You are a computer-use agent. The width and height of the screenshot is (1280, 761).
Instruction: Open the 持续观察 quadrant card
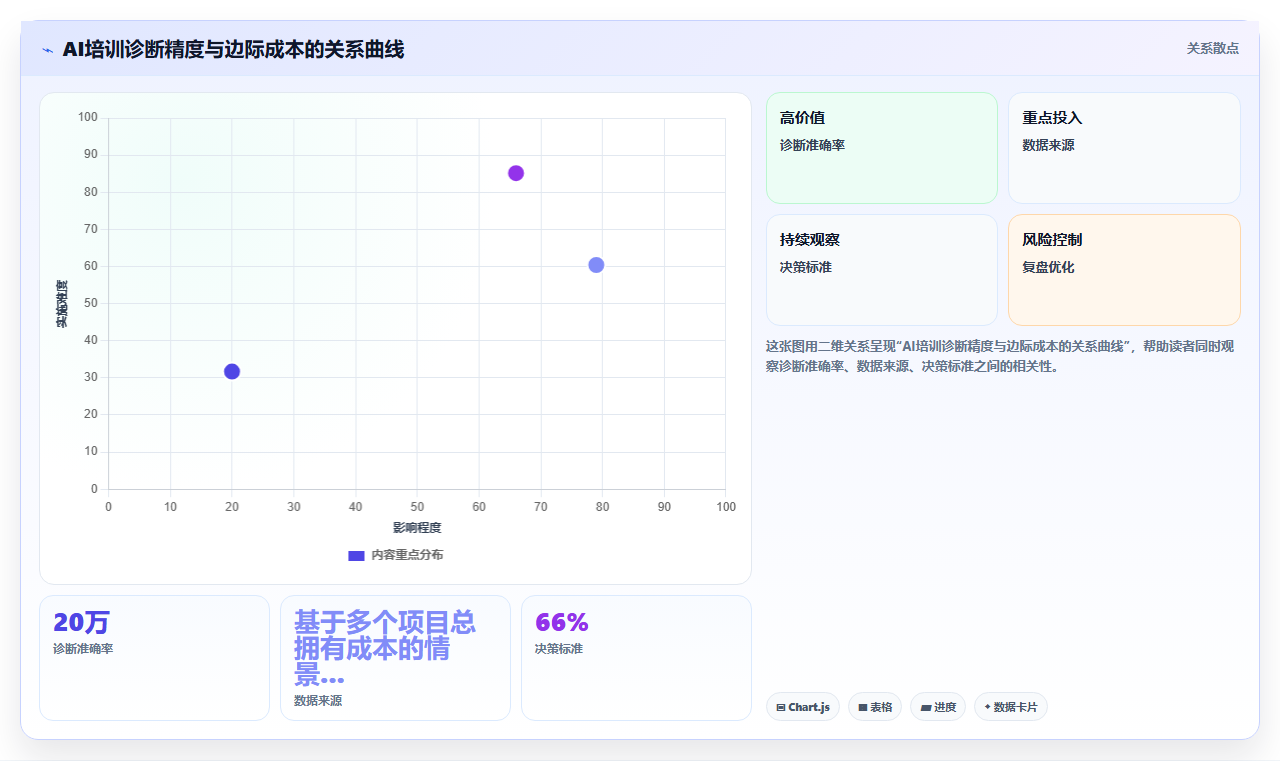[x=882, y=270]
